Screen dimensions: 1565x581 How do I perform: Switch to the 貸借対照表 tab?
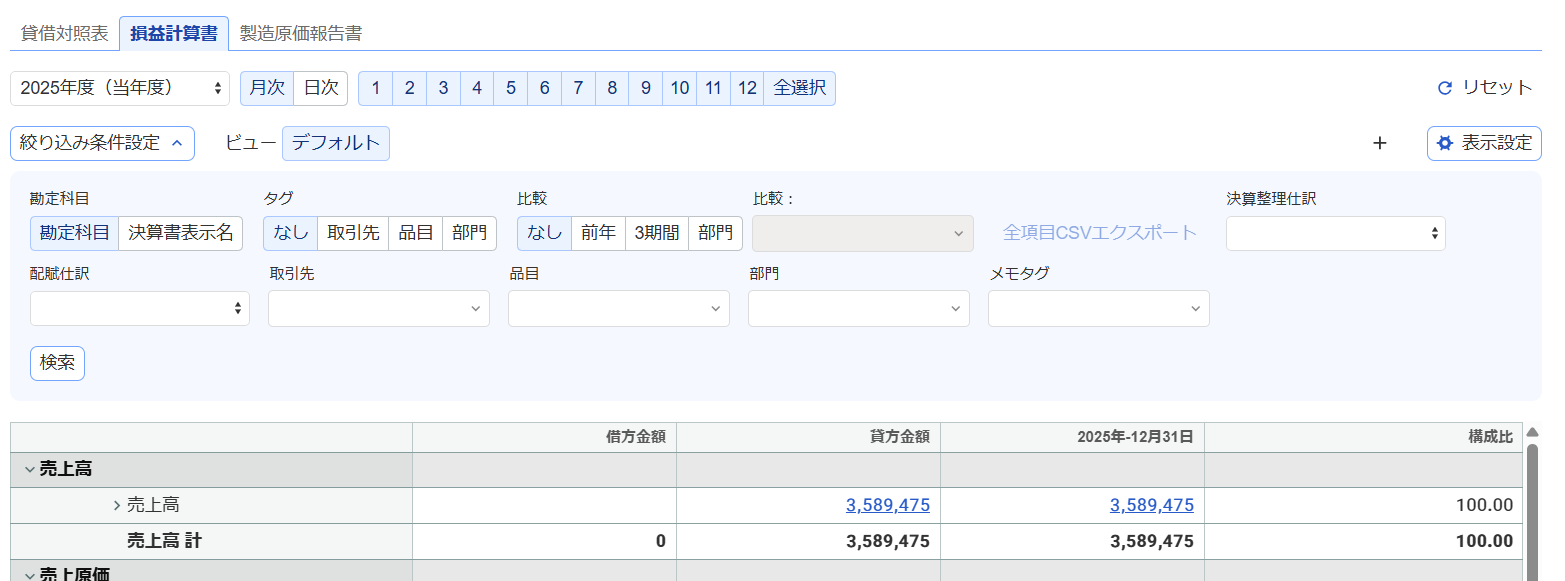65,33
